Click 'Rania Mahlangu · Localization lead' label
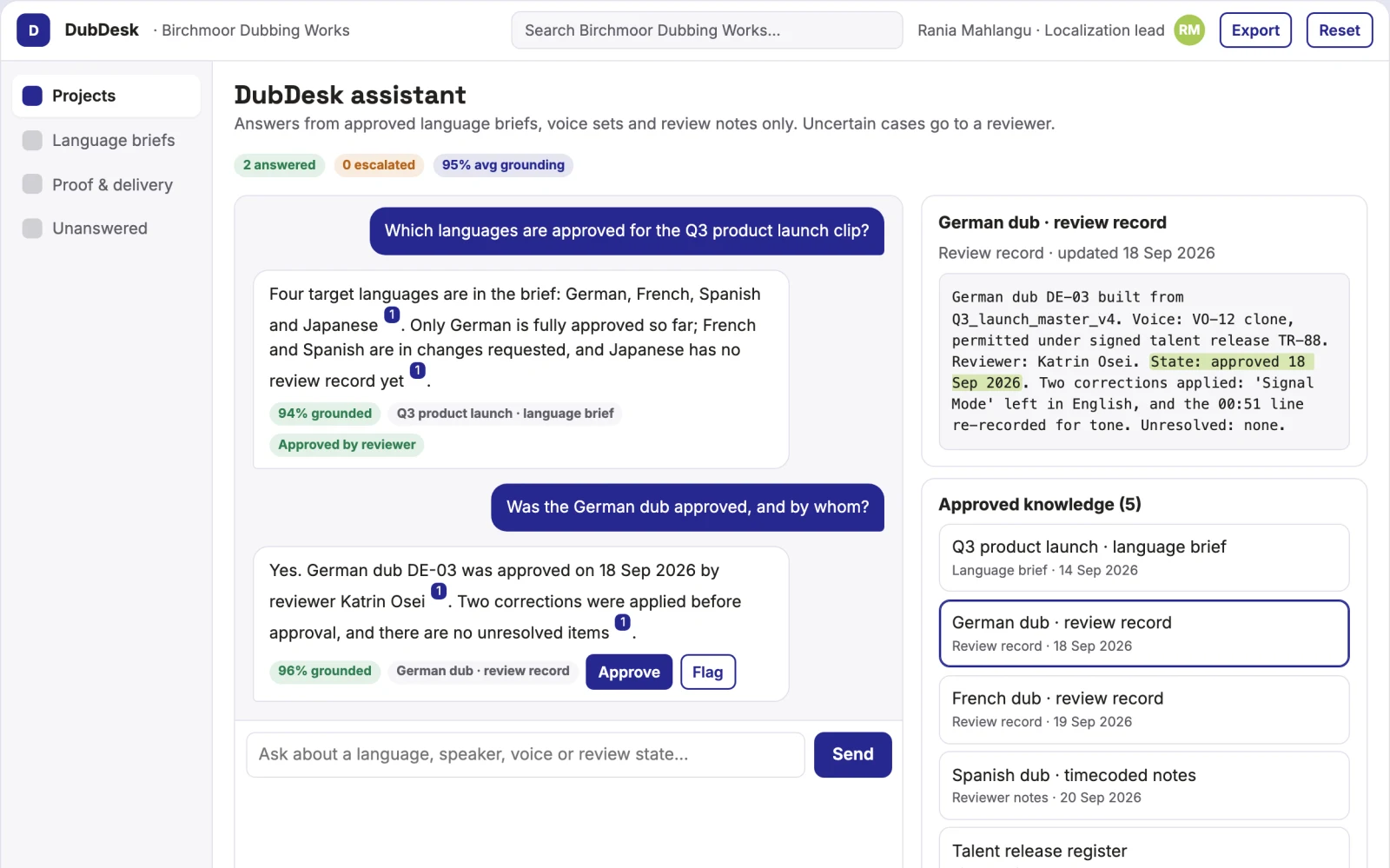The width and height of the screenshot is (1390, 868). tap(1041, 30)
